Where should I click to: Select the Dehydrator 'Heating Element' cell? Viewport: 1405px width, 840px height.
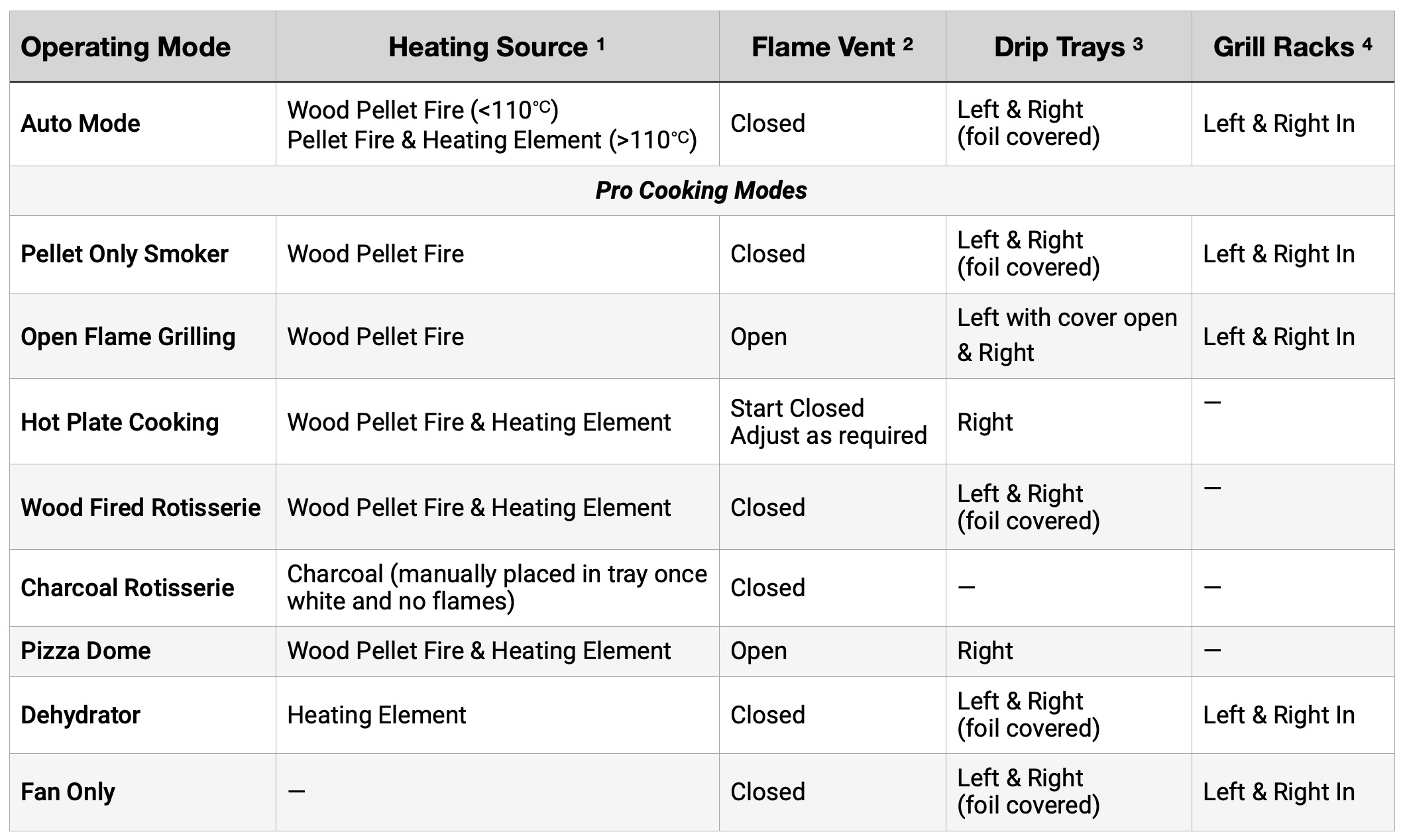point(376,715)
